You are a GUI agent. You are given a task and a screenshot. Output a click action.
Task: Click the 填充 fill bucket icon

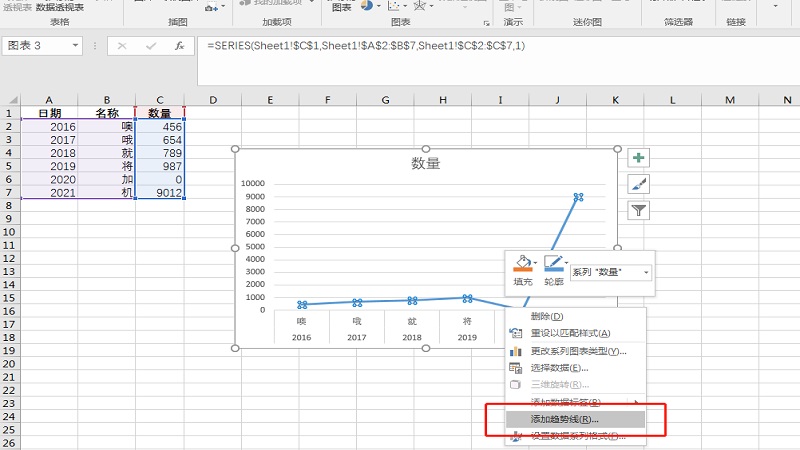pos(521,265)
